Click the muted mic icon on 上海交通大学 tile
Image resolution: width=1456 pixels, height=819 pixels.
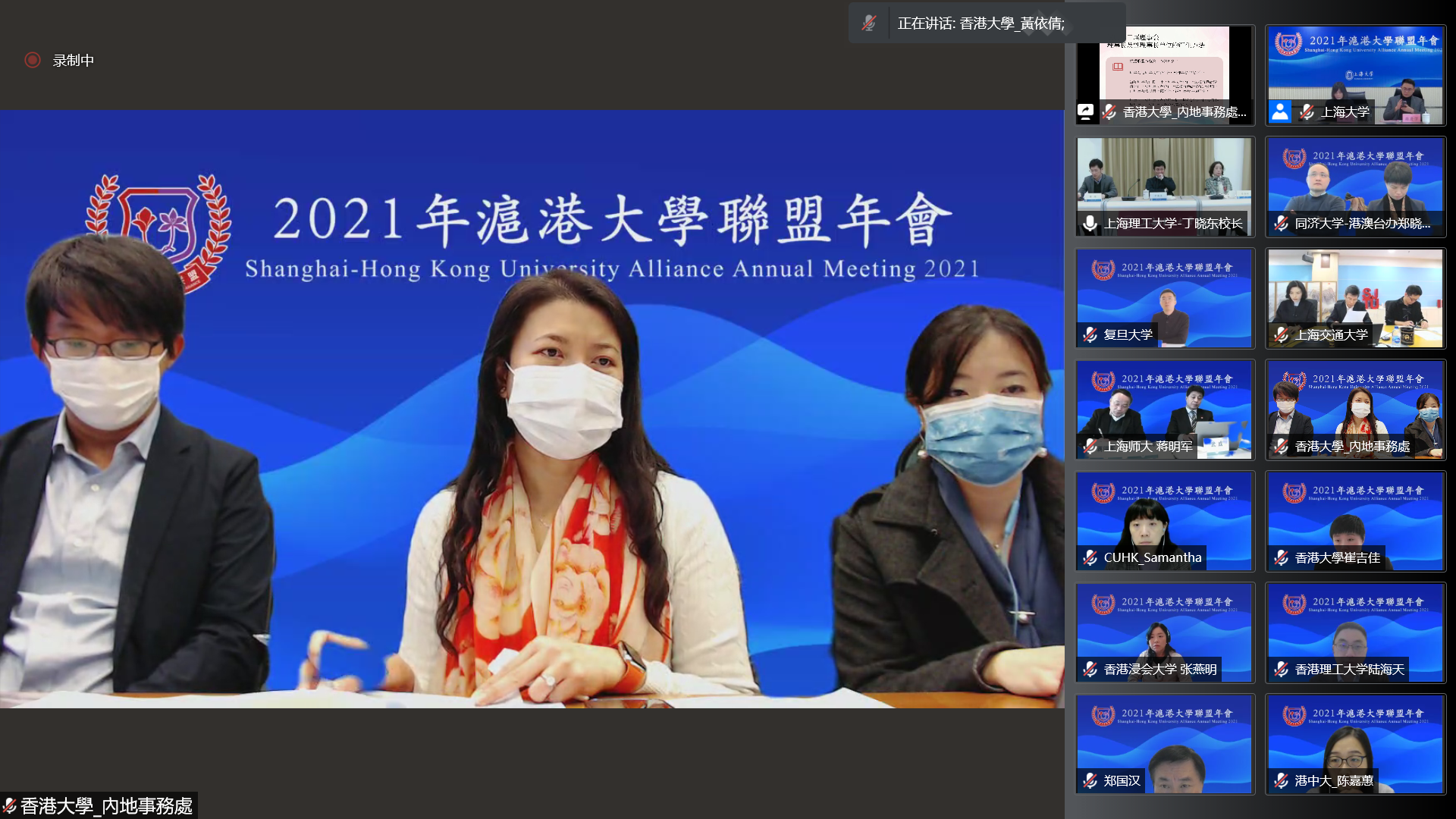pyautogui.click(x=1281, y=335)
